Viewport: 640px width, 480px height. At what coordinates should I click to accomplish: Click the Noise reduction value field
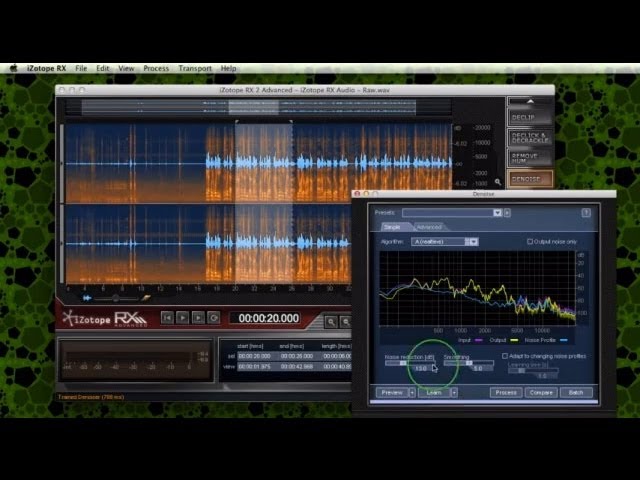[x=420, y=369]
